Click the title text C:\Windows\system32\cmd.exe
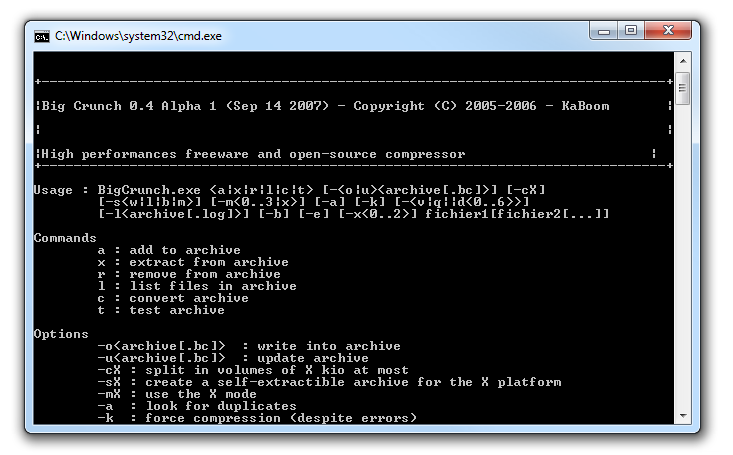This screenshot has width=733, height=455. (138, 36)
